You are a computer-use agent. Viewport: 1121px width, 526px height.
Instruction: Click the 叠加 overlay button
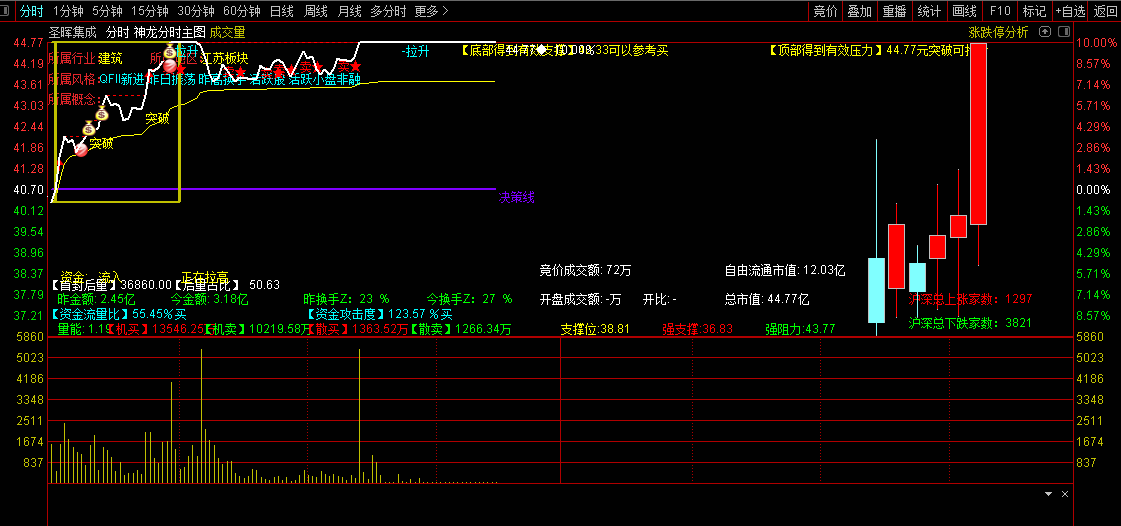click(859, 11)
